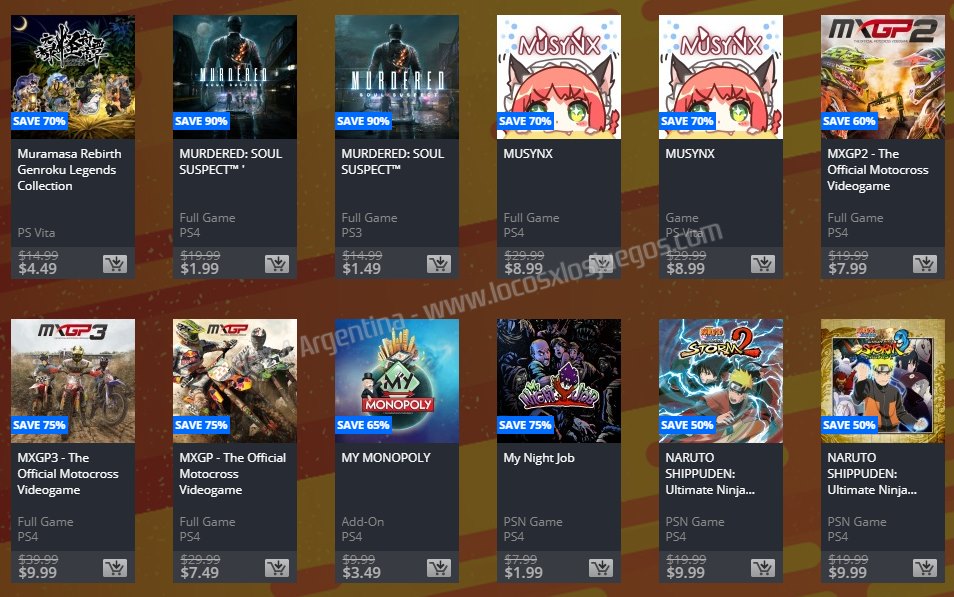Add Naruto Storm 3 to cart
The height and width of the screenshot is (597, 954).
coord(925,568)
